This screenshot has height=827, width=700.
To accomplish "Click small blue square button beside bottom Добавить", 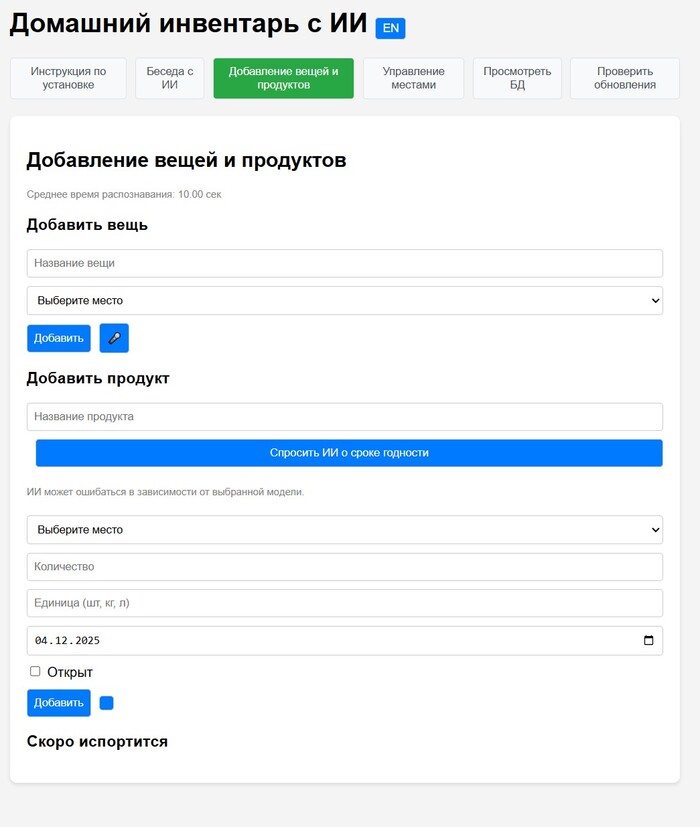I will 107,703.
